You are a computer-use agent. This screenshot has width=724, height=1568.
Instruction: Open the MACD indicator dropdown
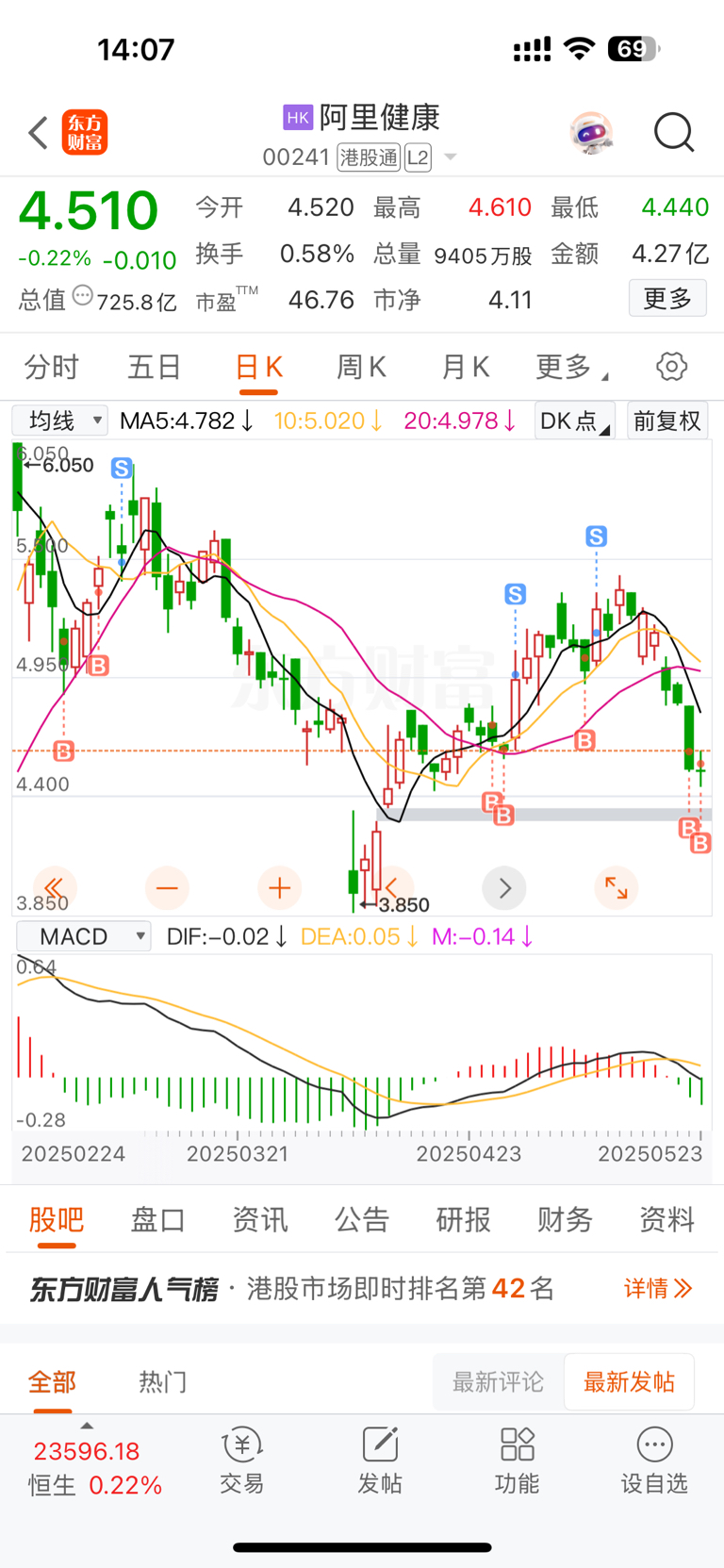point(84,936)
